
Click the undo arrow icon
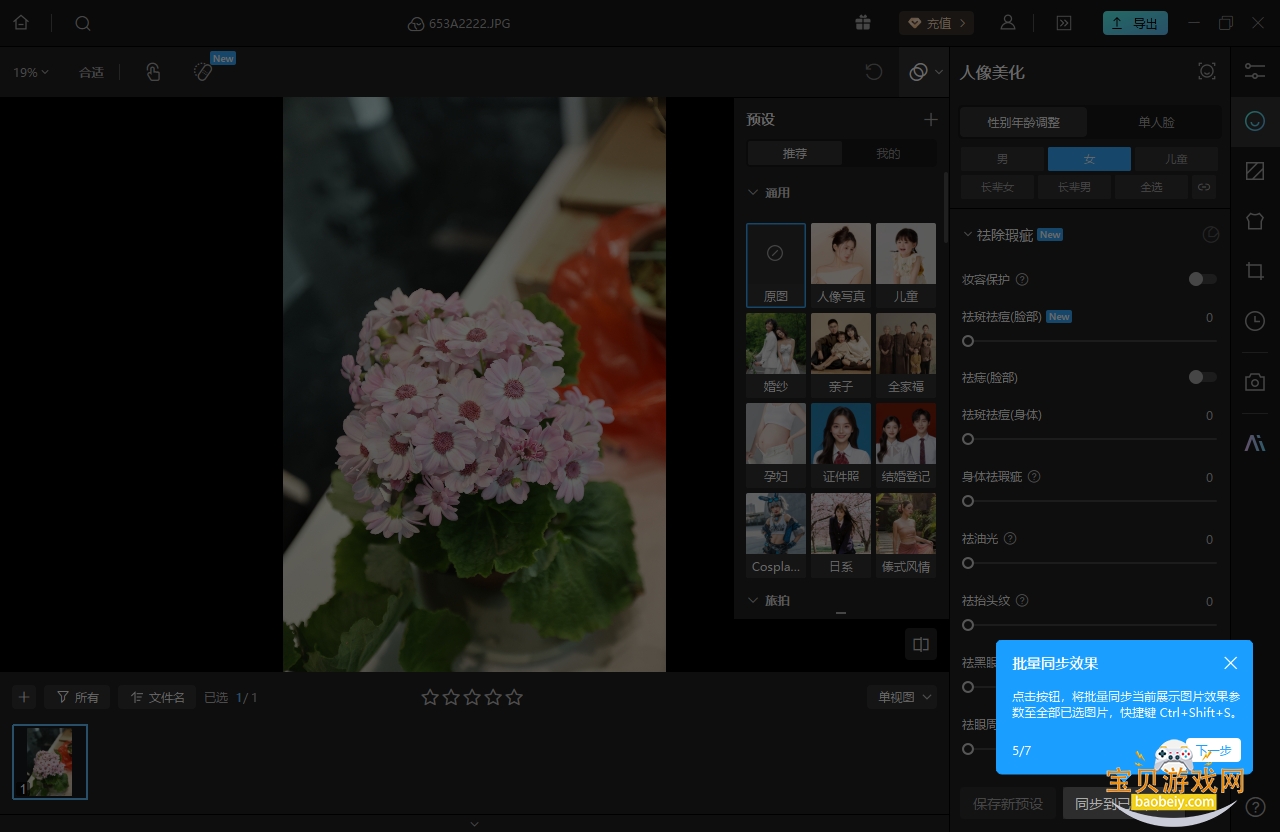874,72
